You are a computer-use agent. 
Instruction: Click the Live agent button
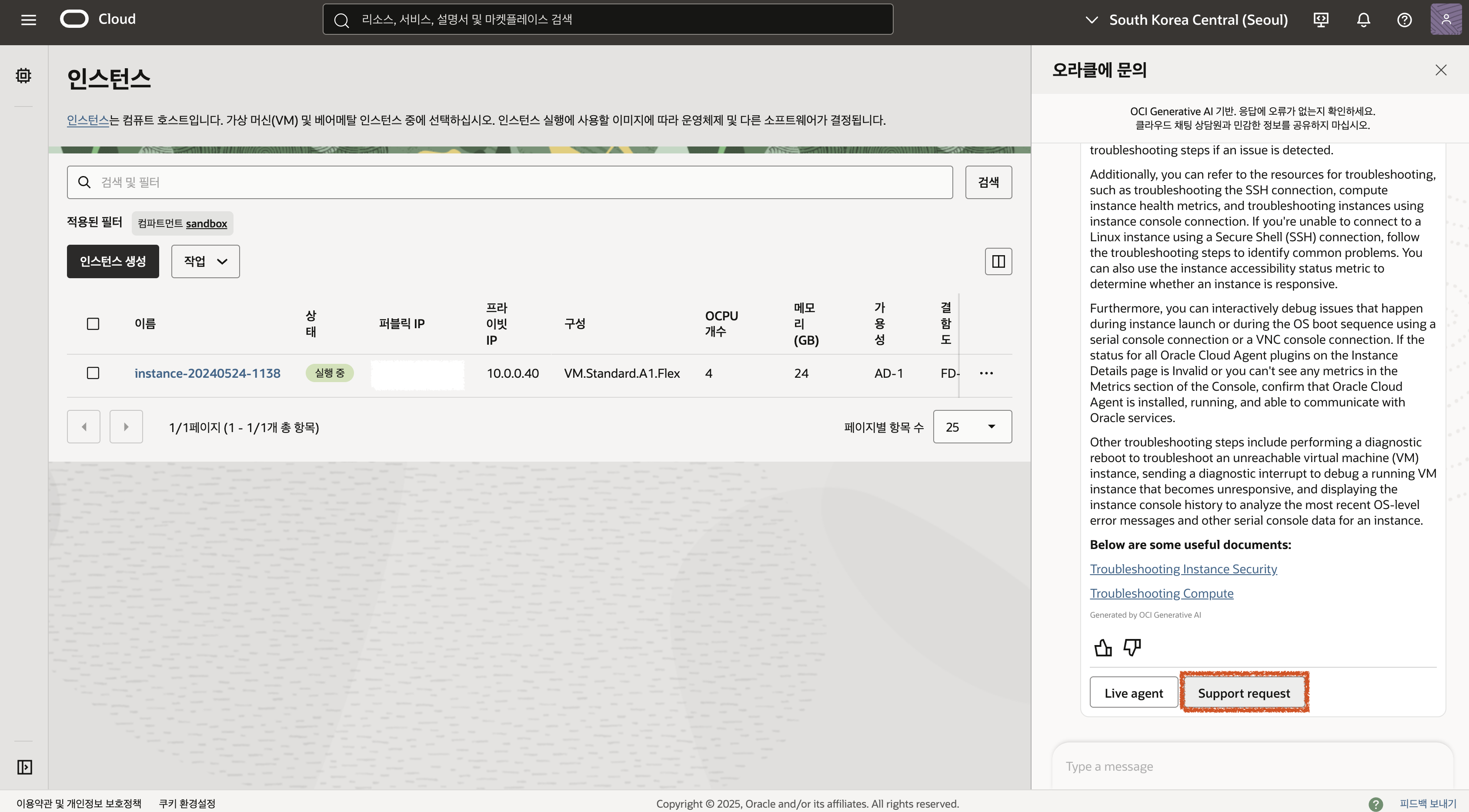click(x=1133, y=693)
